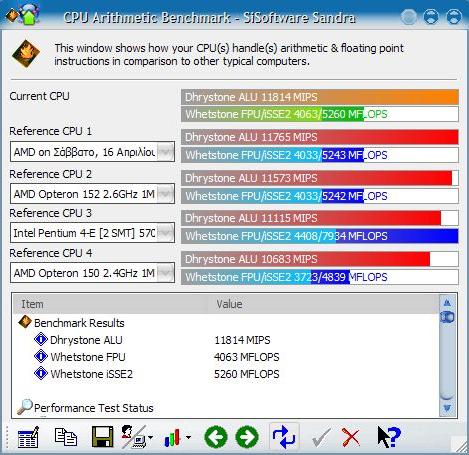Image resolution: width=469 pixels, height=455 pixels.
Task: Click the context help cursor question icon
Action: (389, 437)
